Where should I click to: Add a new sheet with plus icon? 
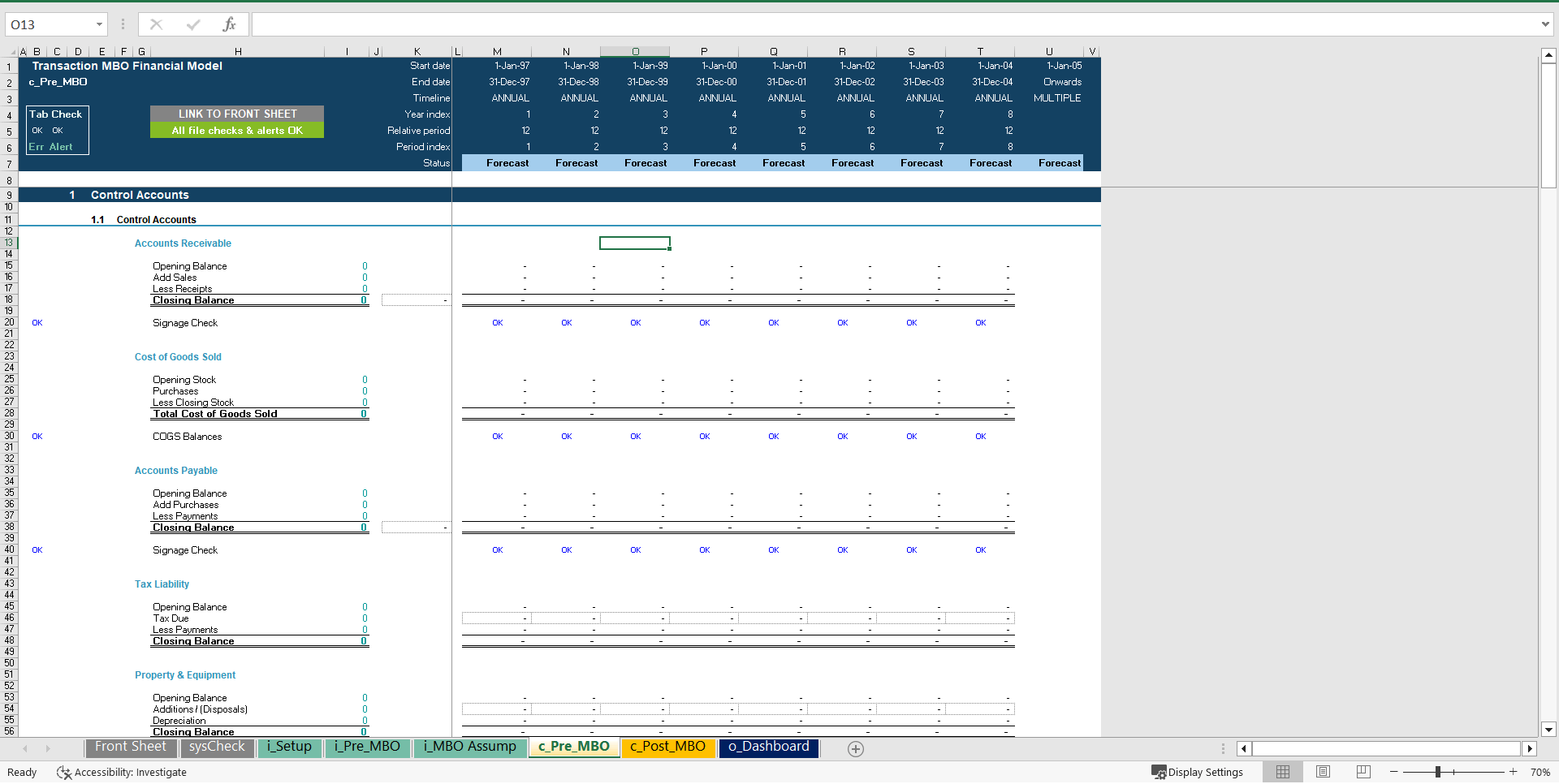[856, 749]
